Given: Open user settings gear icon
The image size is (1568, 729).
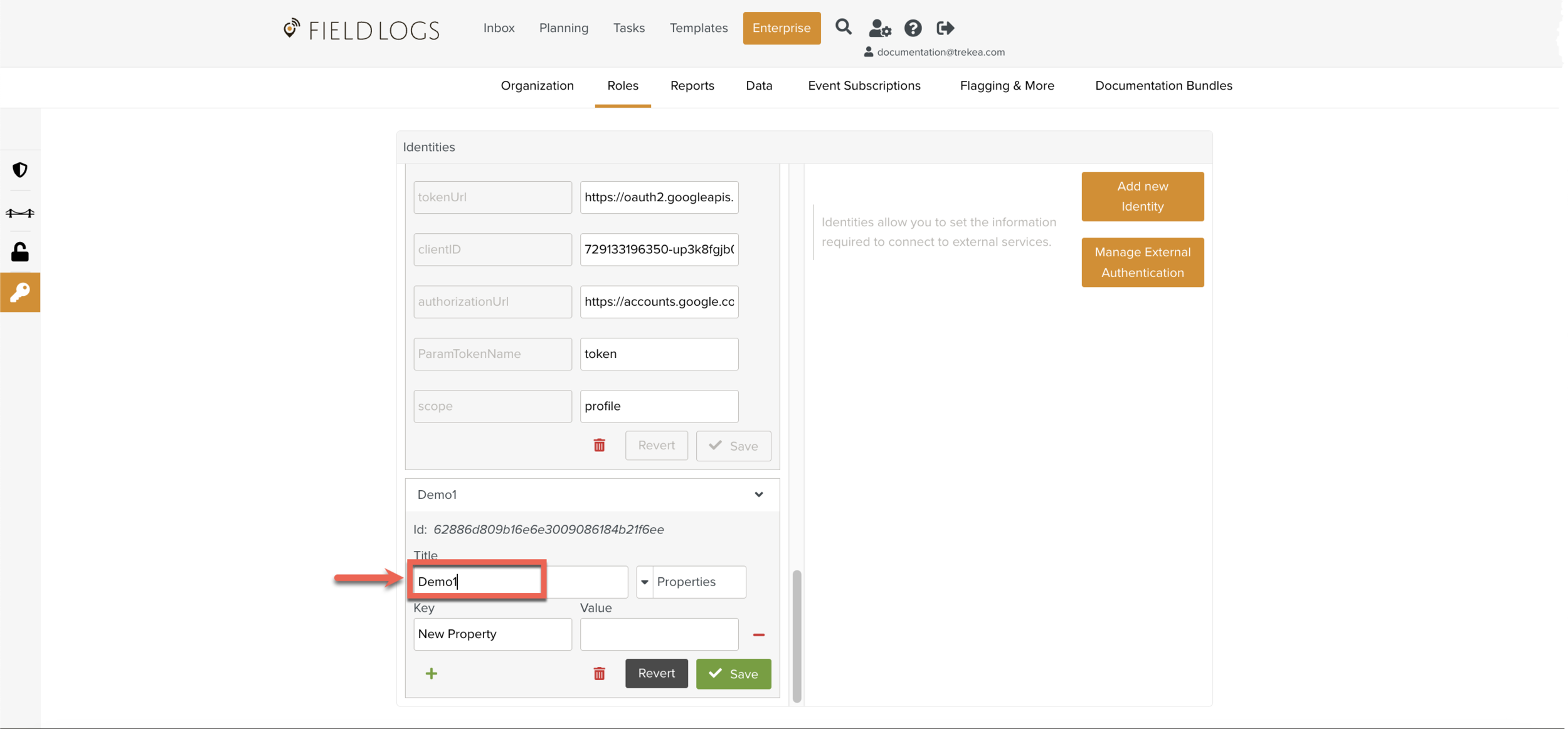Looking at the screenshot, I should pos(879,28).
